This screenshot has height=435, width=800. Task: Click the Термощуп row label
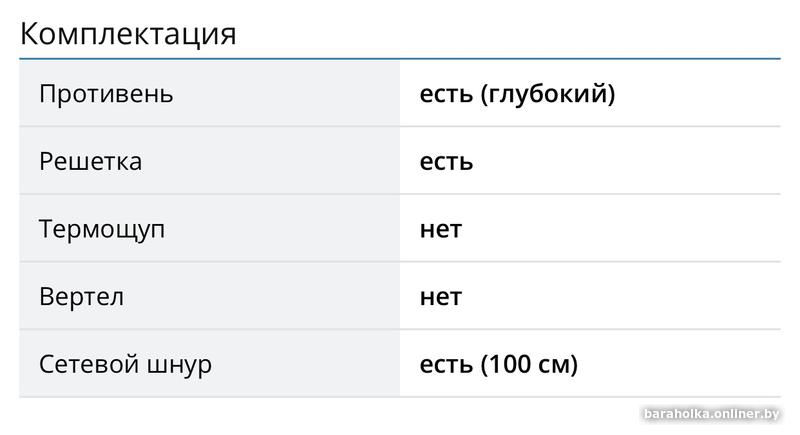pos(102,229)
